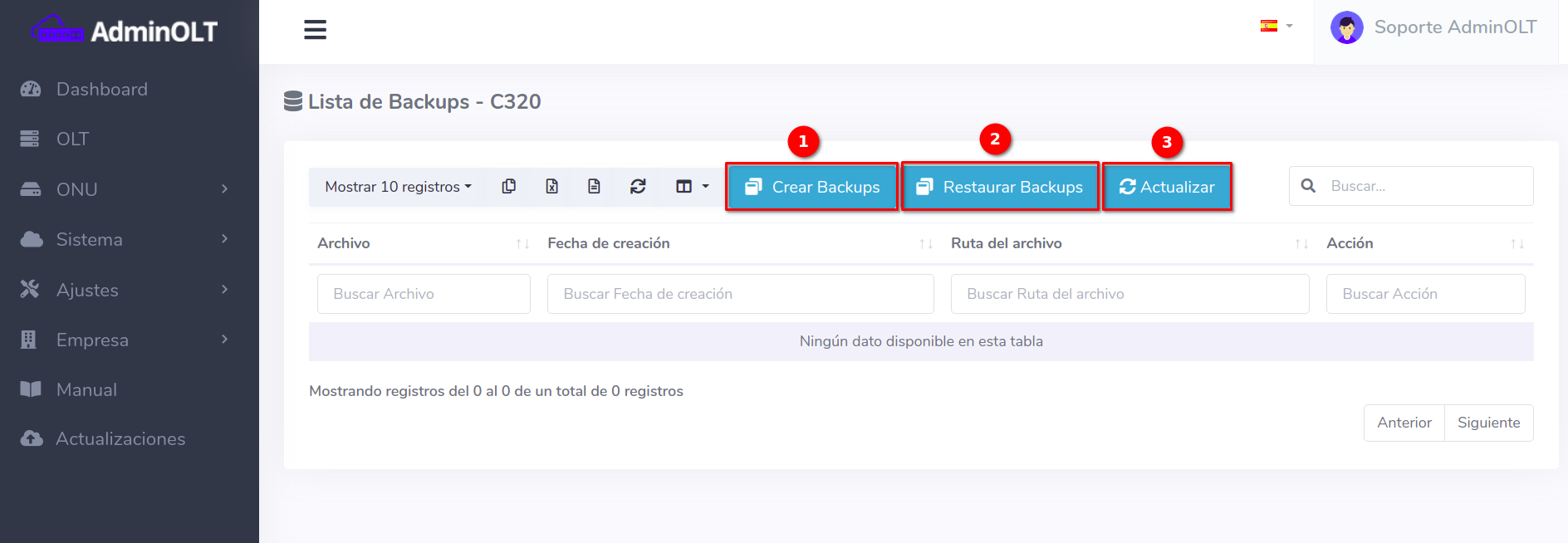Click the Siguiente pagination button
The height and width of the screenshot is (543, 1568).
pos(1488,423)
